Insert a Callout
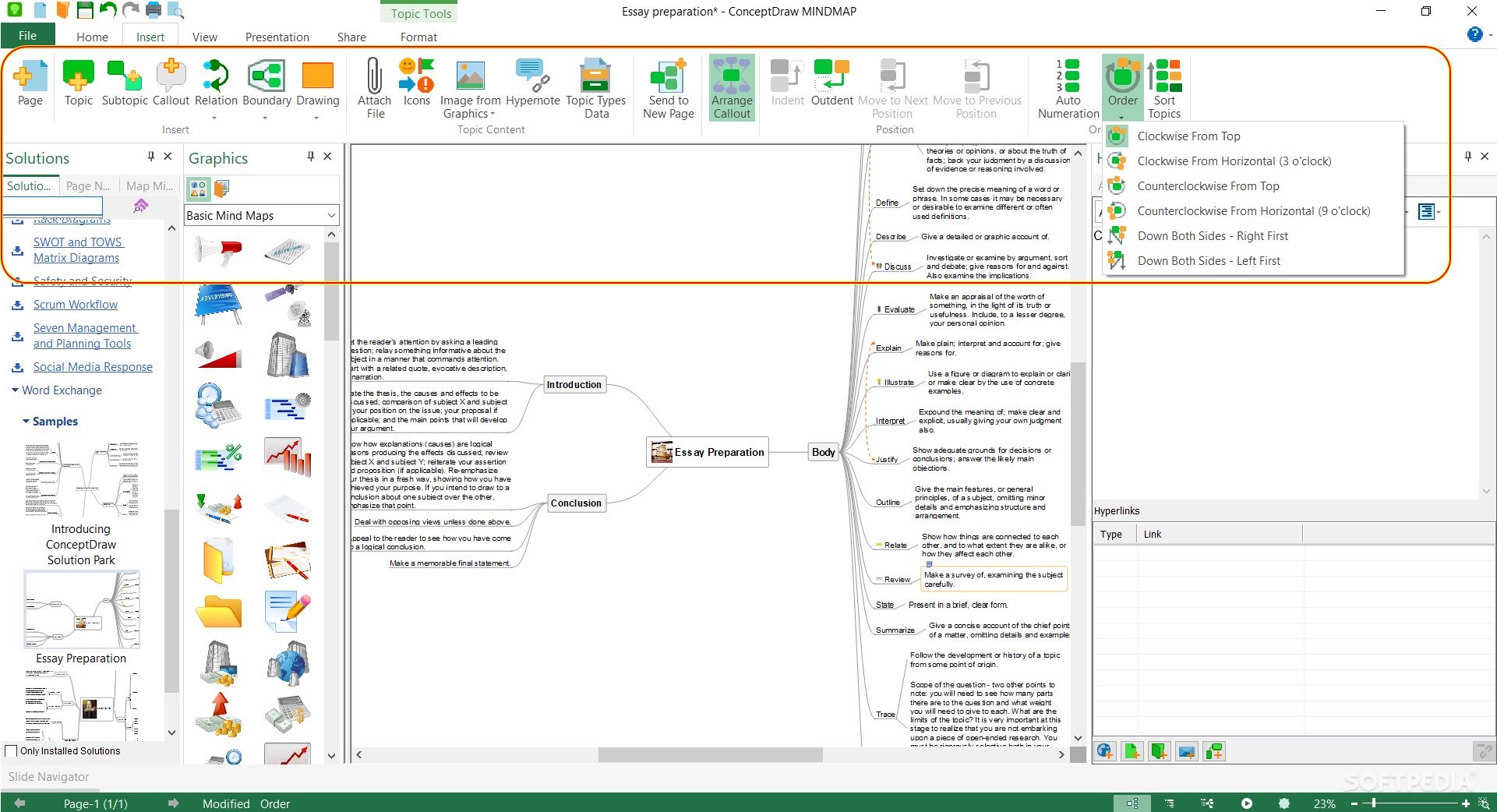 (x=171, y=83)
